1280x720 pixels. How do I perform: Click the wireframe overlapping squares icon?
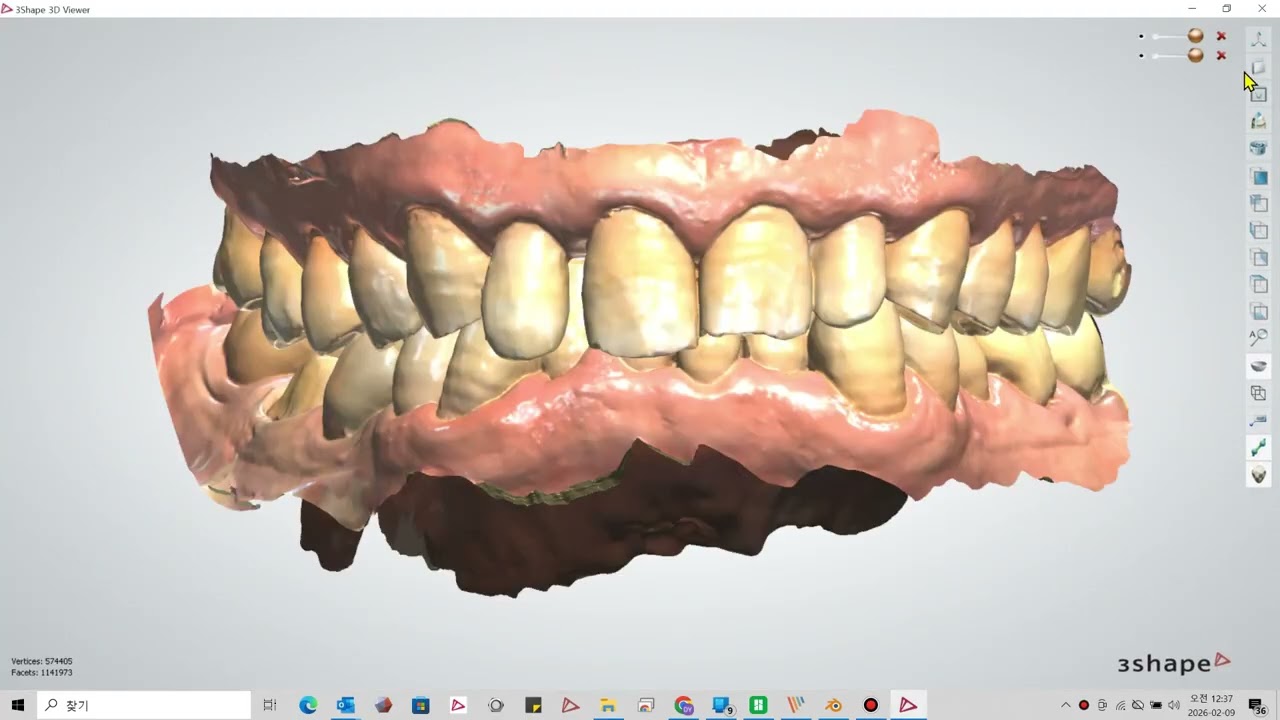point(1258,393)
